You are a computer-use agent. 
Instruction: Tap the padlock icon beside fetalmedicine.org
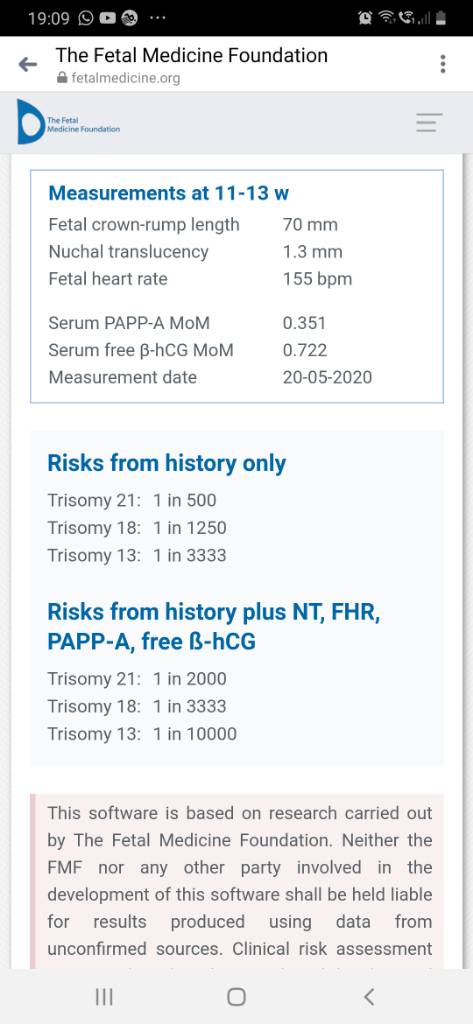62,78
